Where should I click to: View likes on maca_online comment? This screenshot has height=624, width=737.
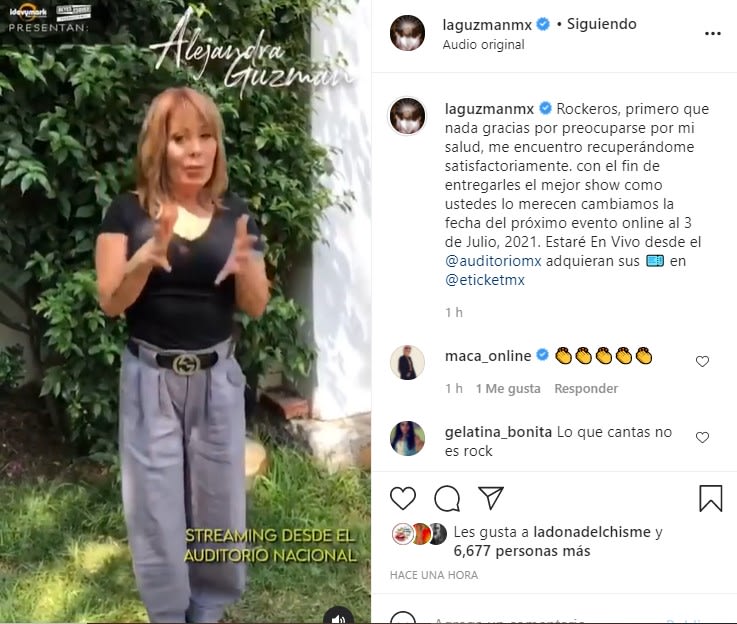[508, 389]
